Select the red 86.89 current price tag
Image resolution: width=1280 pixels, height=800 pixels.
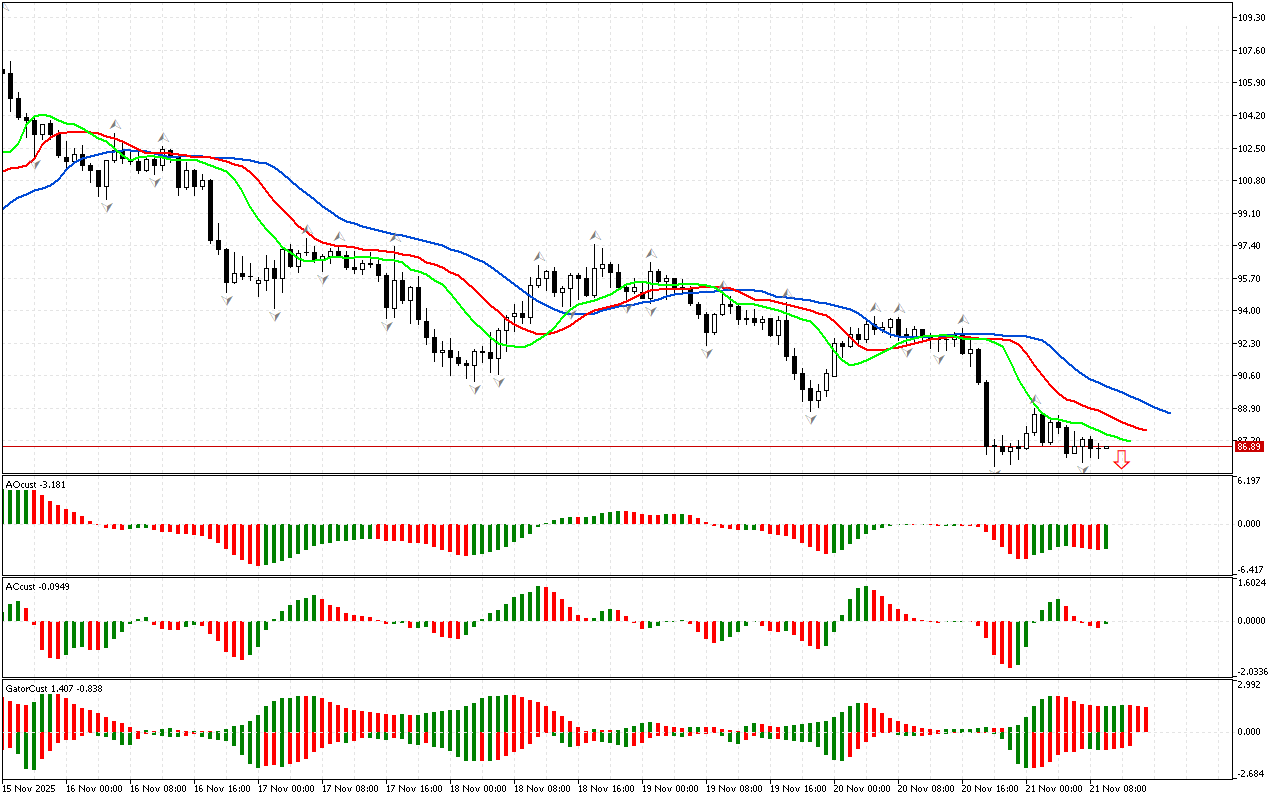[x=1248, y=447]
